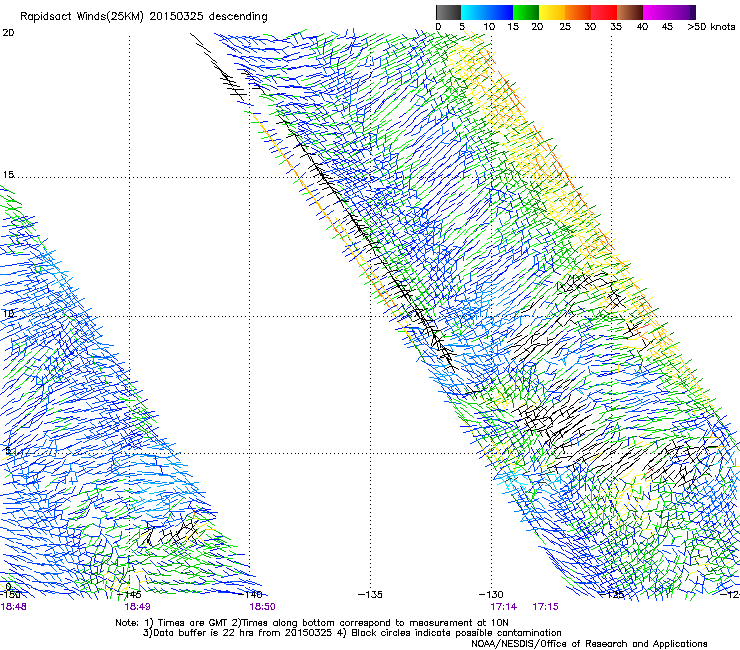740x650 pixels.
Task: Click the blue 10-15 knots legend segment
Action: pyautogui.click(x=500, y=12)
